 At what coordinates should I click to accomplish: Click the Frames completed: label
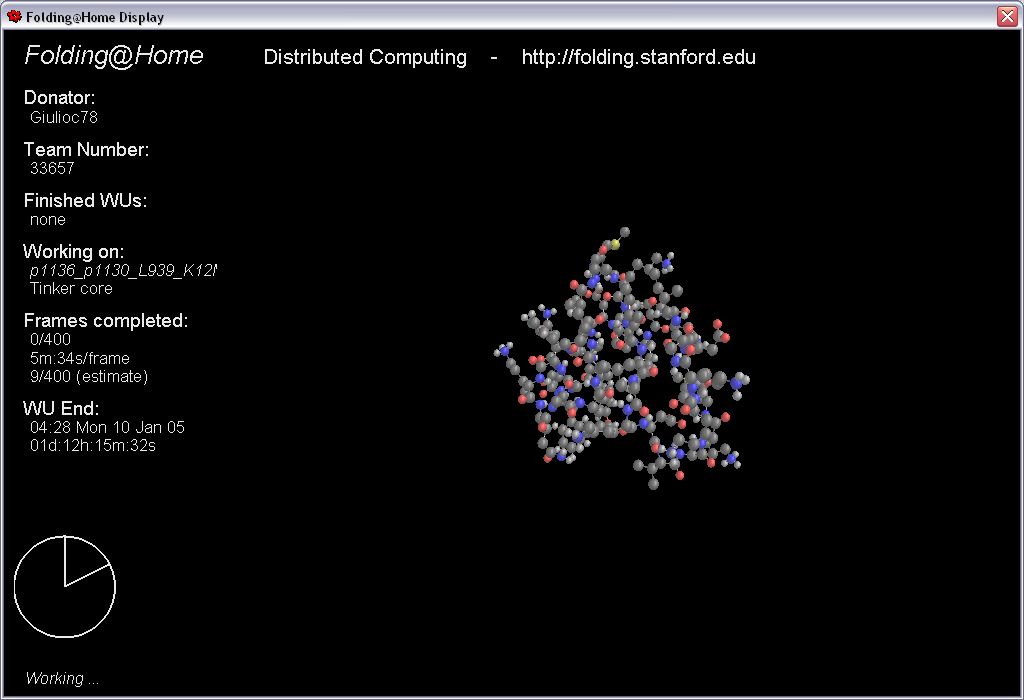pyautogui.click(x=106, y=321)
